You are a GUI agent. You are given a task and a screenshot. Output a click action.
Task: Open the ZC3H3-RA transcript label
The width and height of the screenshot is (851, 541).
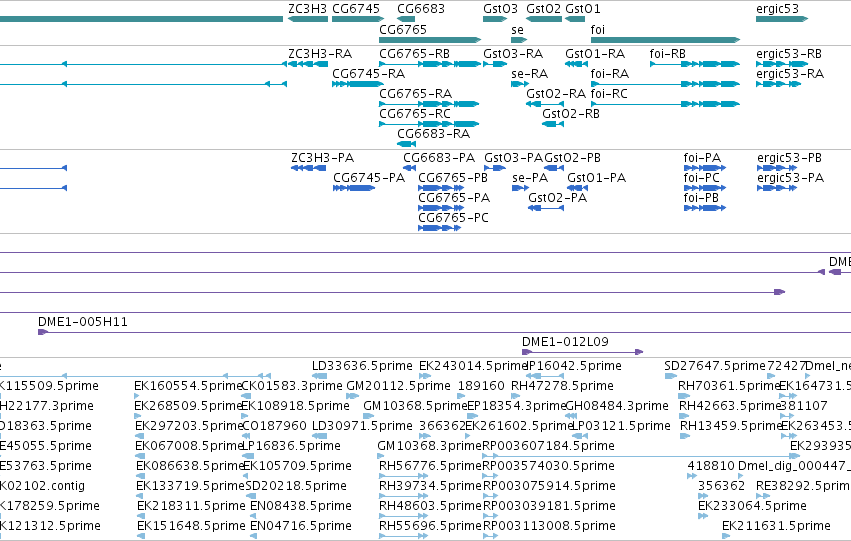click(320, 54)
